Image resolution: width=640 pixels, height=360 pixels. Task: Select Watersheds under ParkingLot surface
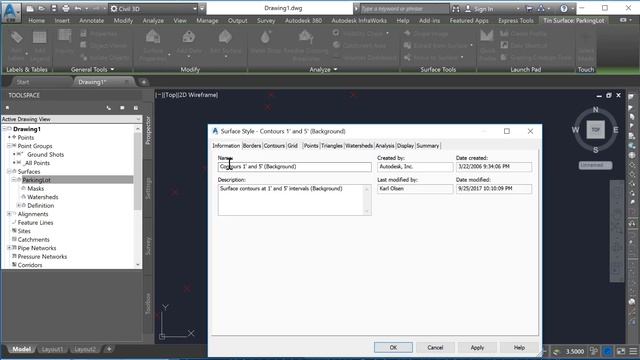click(42, 197)
